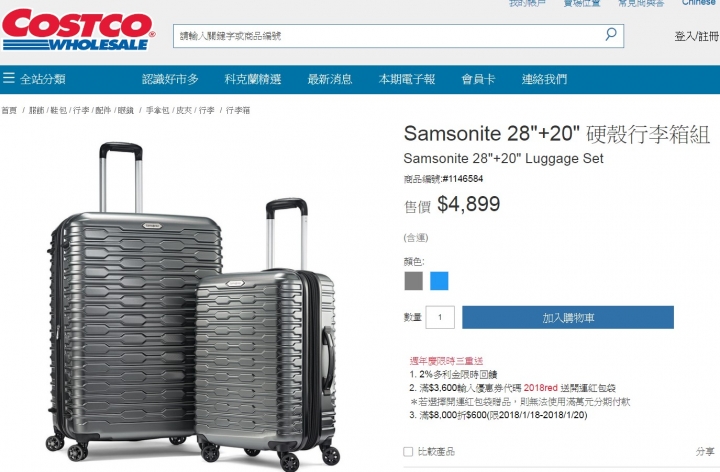Focus the keyword search box

[388, 36]
